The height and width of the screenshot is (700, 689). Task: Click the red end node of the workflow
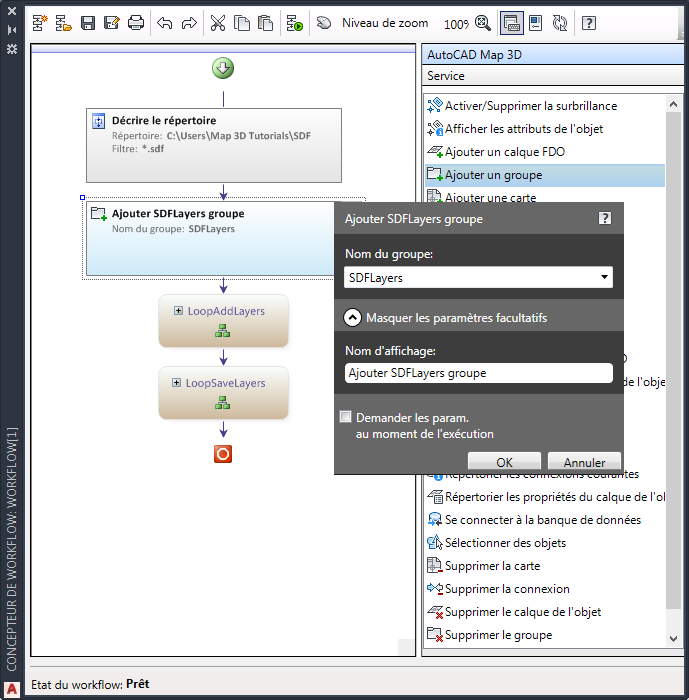coord(223,454)
